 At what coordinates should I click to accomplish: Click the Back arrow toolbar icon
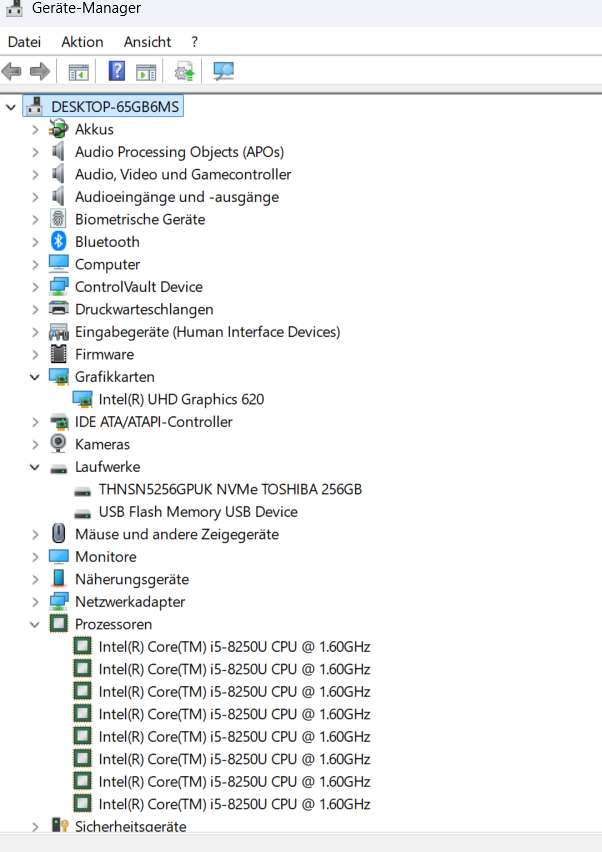(x=11, y=71)
